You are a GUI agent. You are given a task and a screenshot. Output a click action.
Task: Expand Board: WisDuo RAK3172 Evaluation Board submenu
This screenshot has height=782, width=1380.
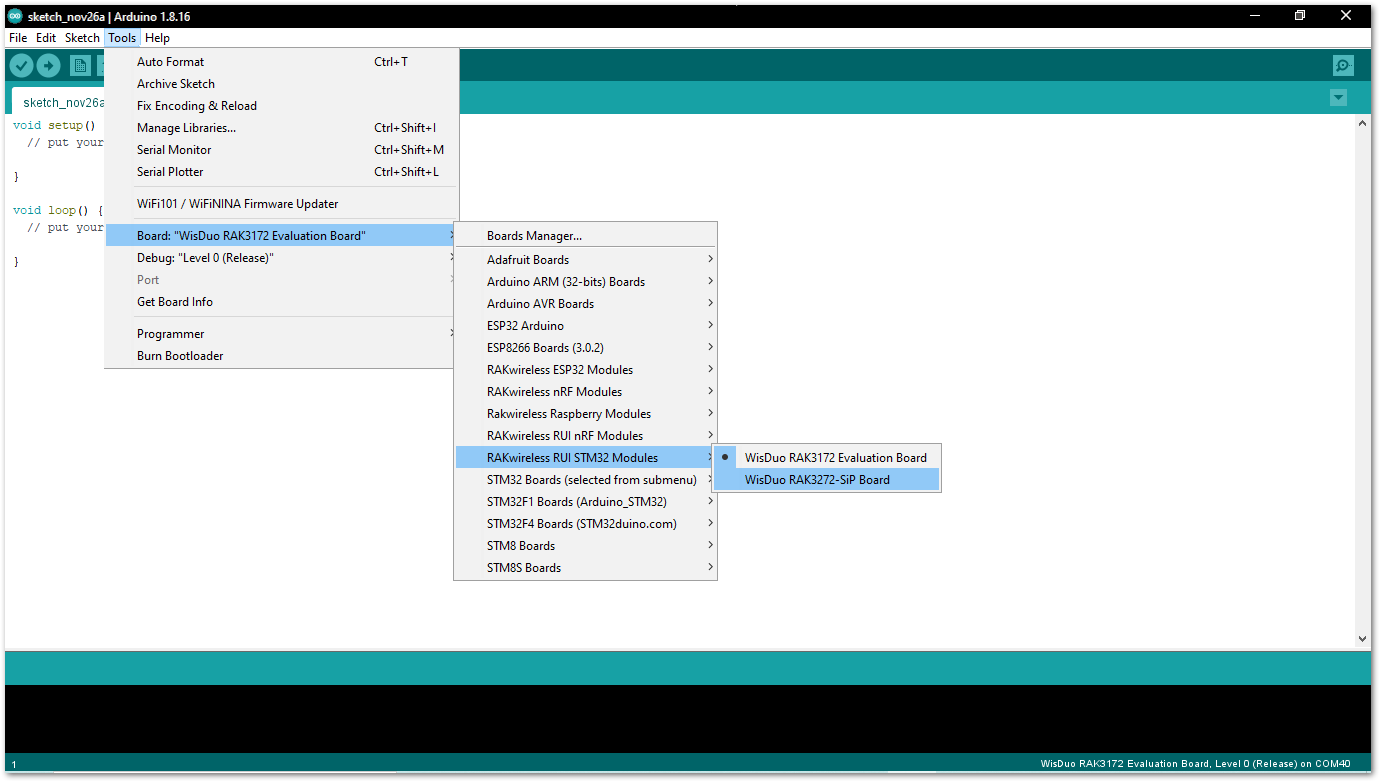pos(282,236)
